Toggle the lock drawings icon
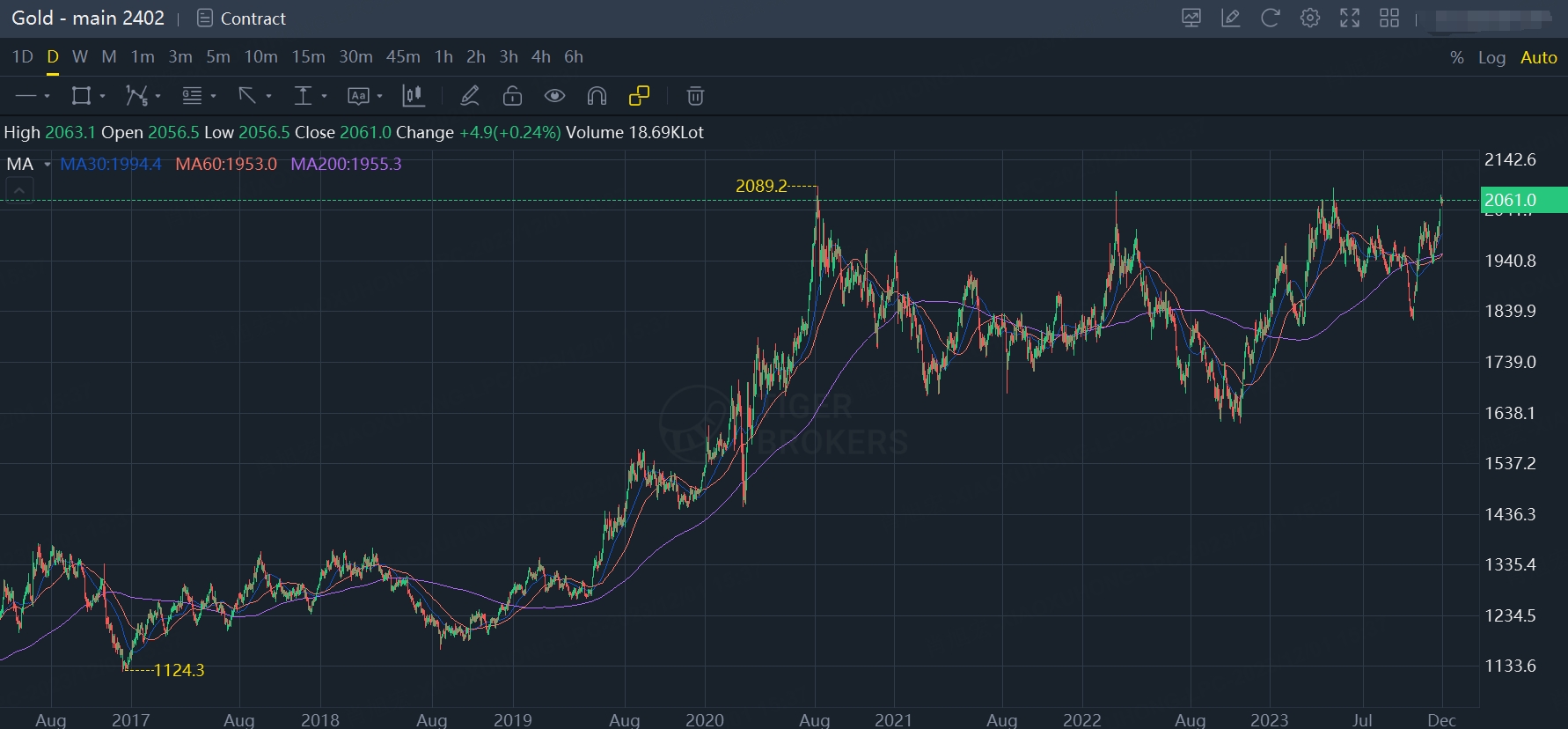The height and width of the screenshot is (729, 1568). (x=512, y=96)
